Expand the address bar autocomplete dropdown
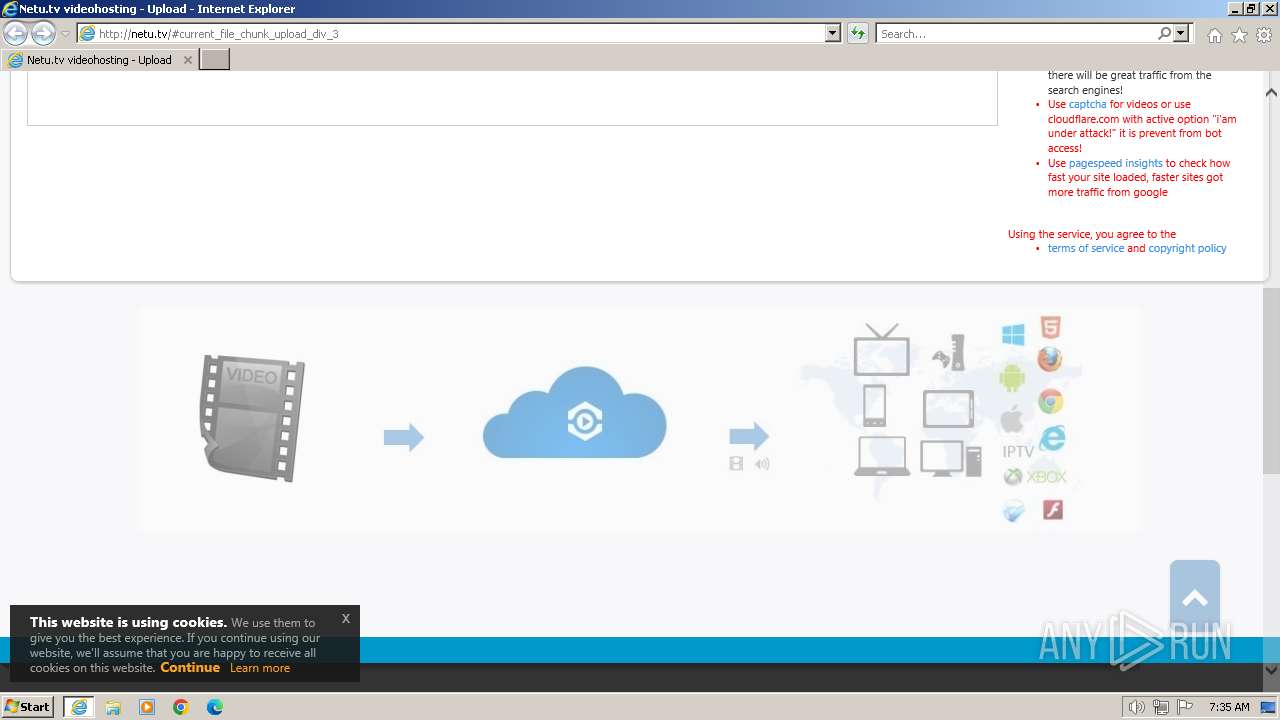The height and width of the screenshot is (720, 1280). pos(833,33)
